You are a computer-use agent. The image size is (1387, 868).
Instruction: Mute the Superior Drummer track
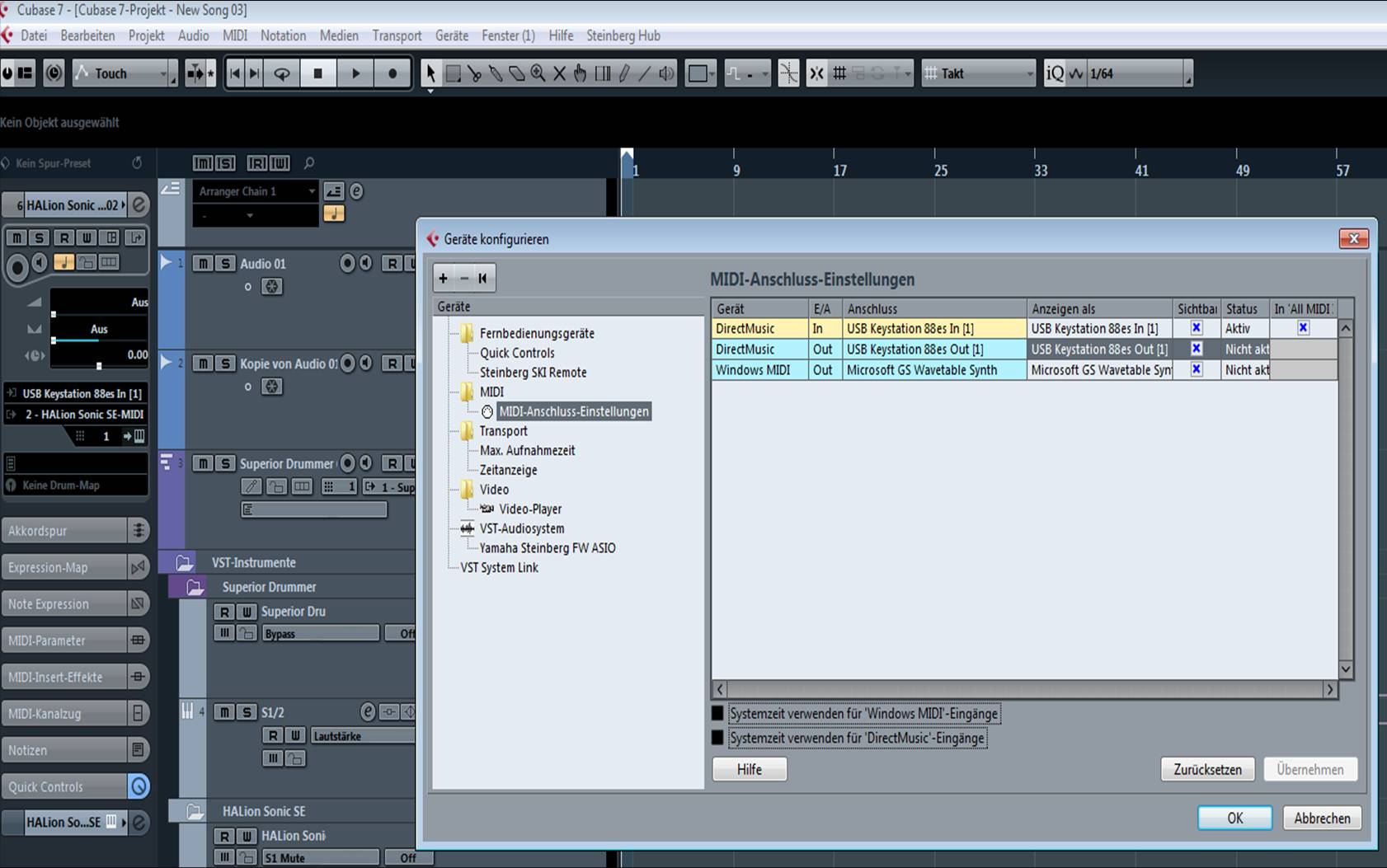(203, 463)
